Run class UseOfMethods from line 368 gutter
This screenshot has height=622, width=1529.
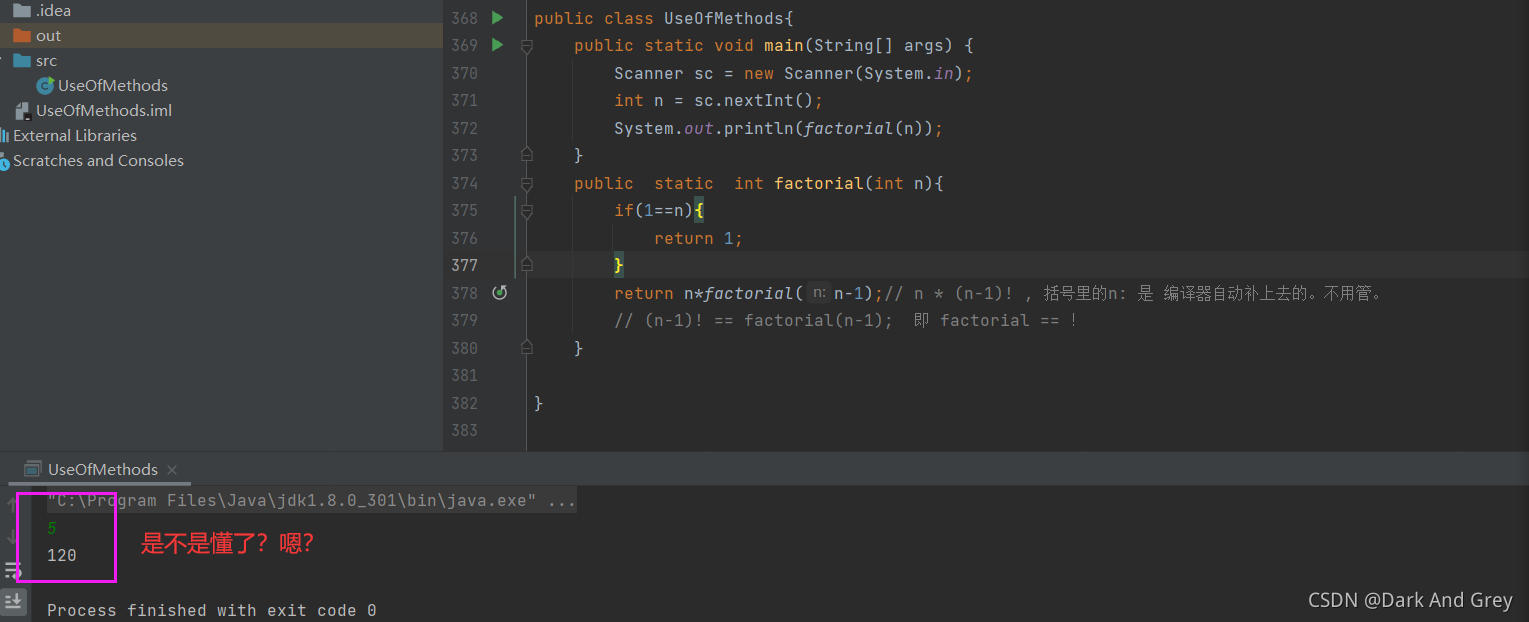[x=497, y=18]
